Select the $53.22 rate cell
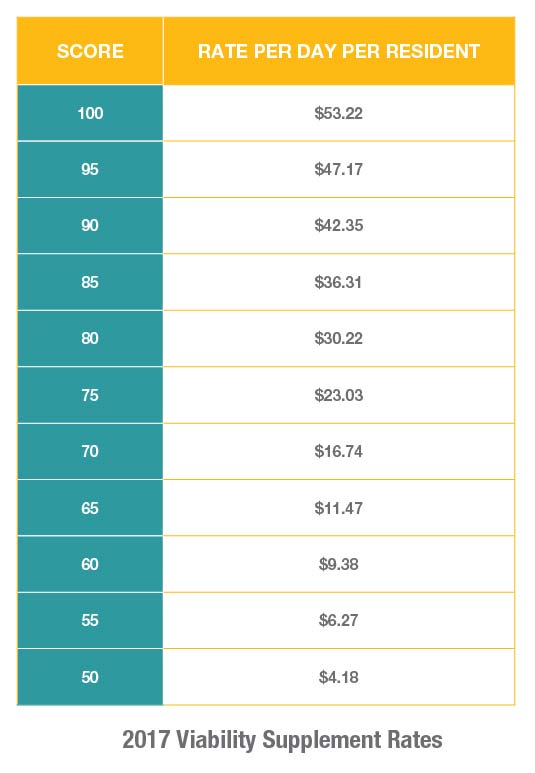This screenshot has height=773, width=535. 339,113
